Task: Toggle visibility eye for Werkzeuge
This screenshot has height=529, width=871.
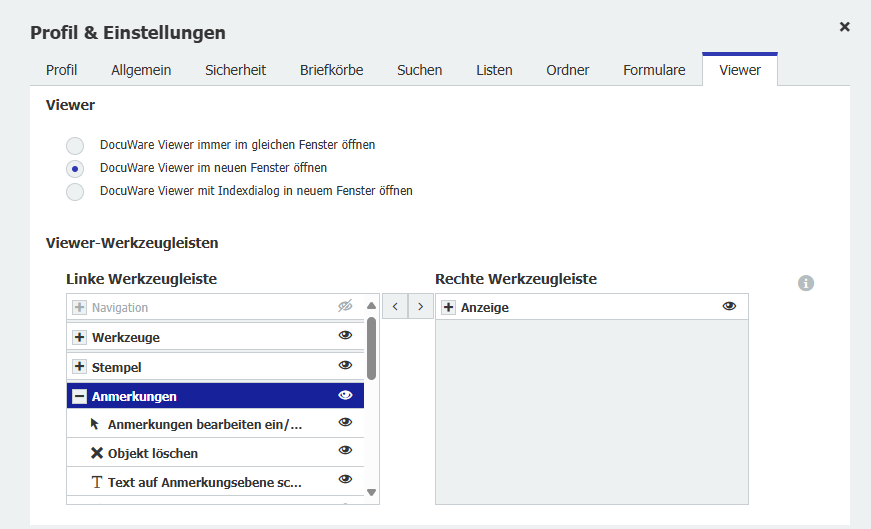Action: (x=346, y=337)
